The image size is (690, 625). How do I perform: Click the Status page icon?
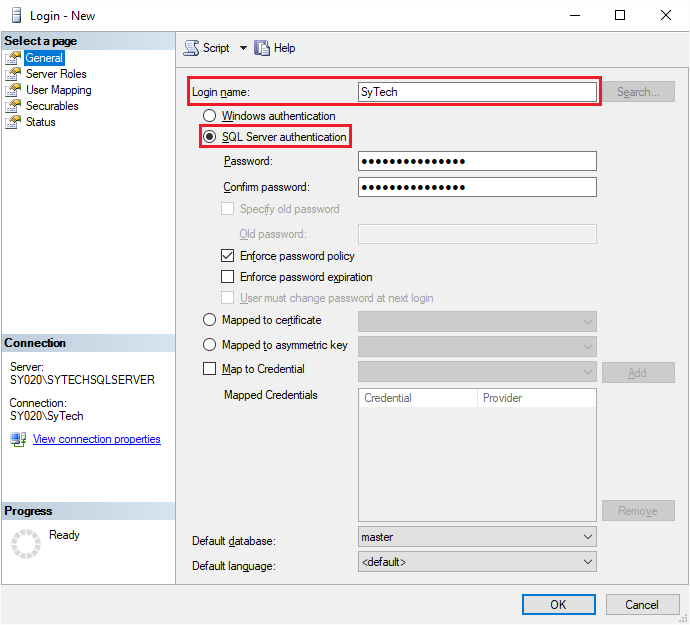pyautogui.click(x=13, y=122)
